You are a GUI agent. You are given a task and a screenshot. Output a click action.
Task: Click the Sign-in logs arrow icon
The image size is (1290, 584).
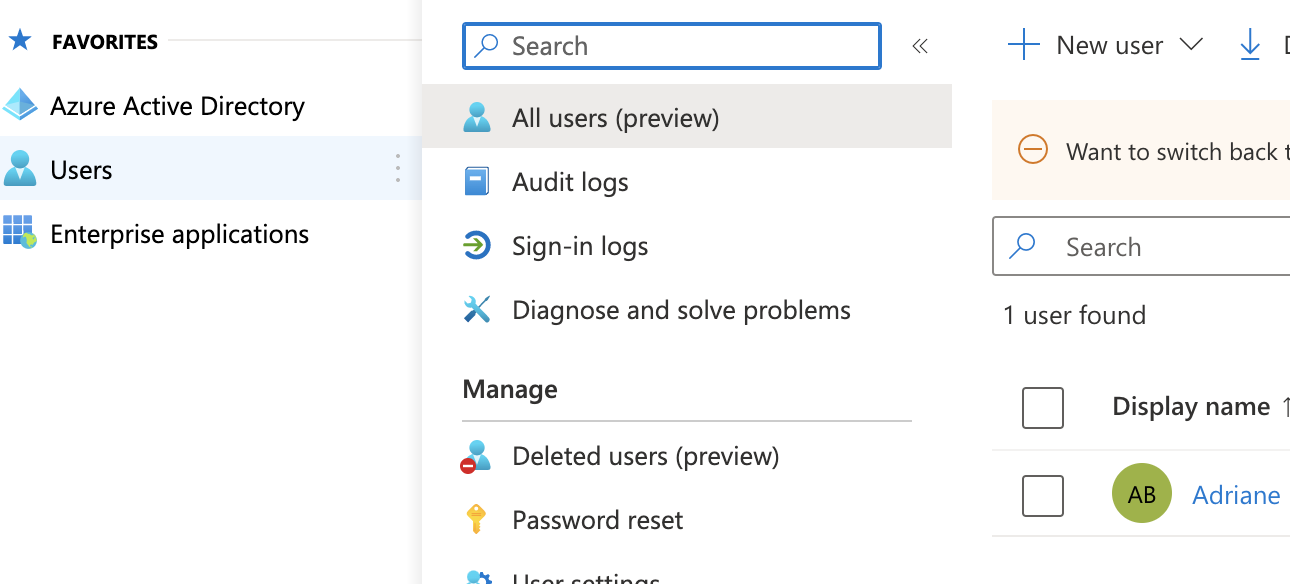pyautogui.click(x=477, y=245)
